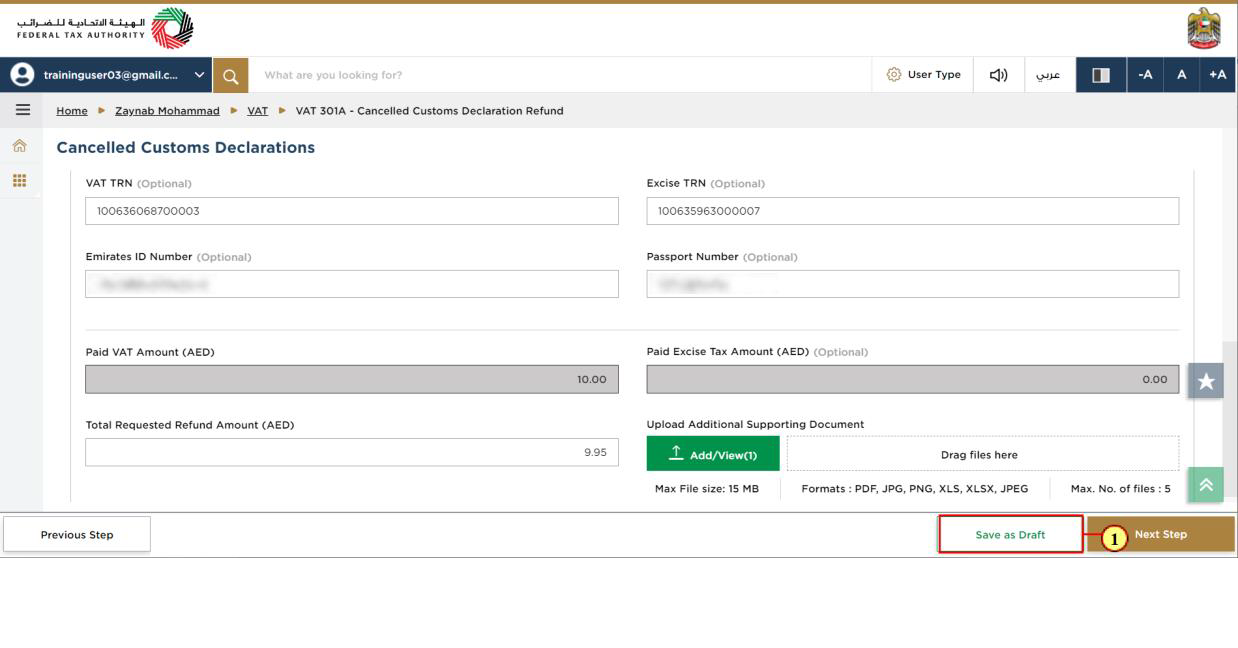Click the Add/View(1) upload button
This screenshot has height=648, width=1238.
coord(713,454)
